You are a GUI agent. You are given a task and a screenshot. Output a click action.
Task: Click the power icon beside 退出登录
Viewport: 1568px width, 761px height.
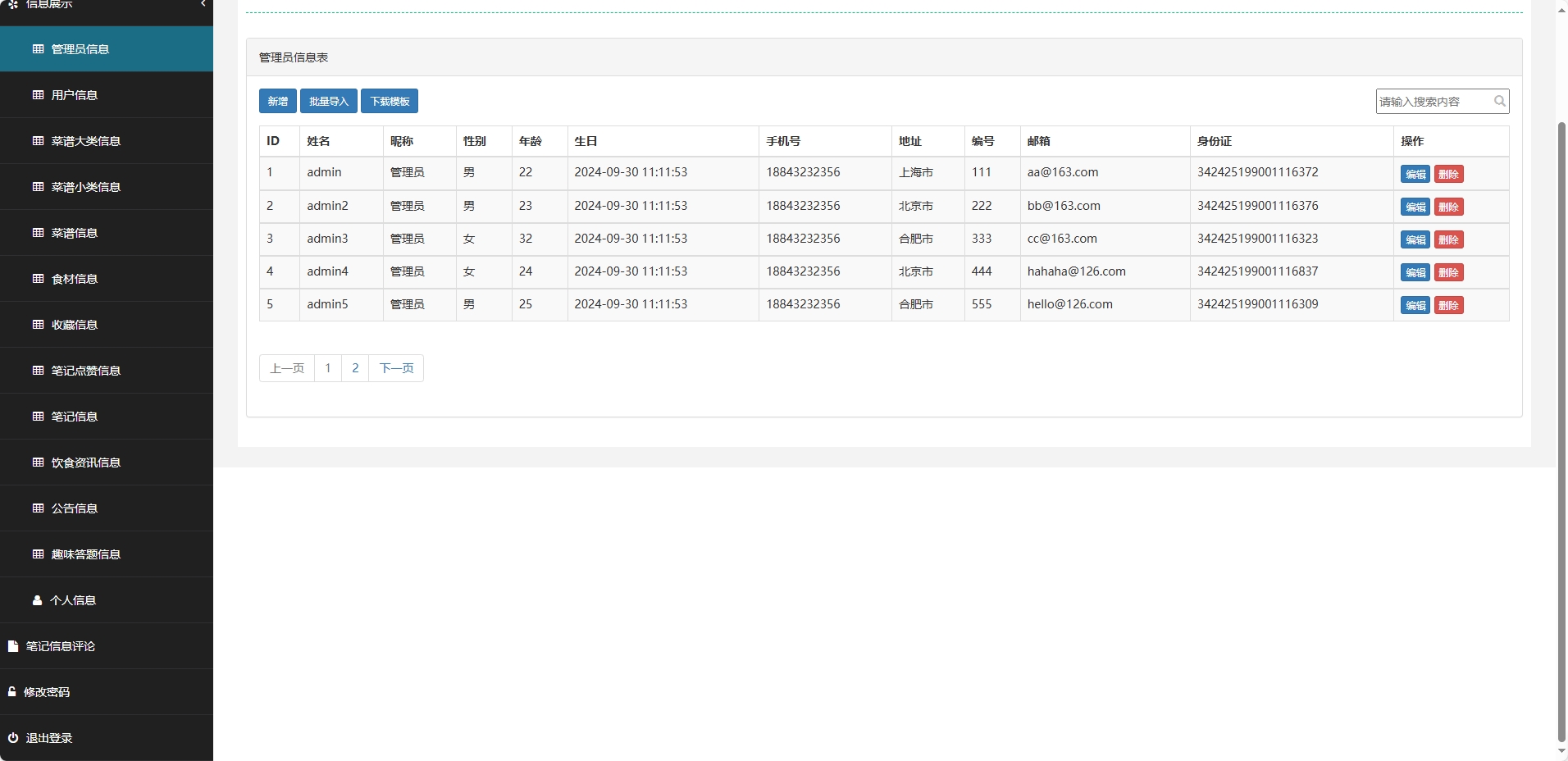(12, 738)
